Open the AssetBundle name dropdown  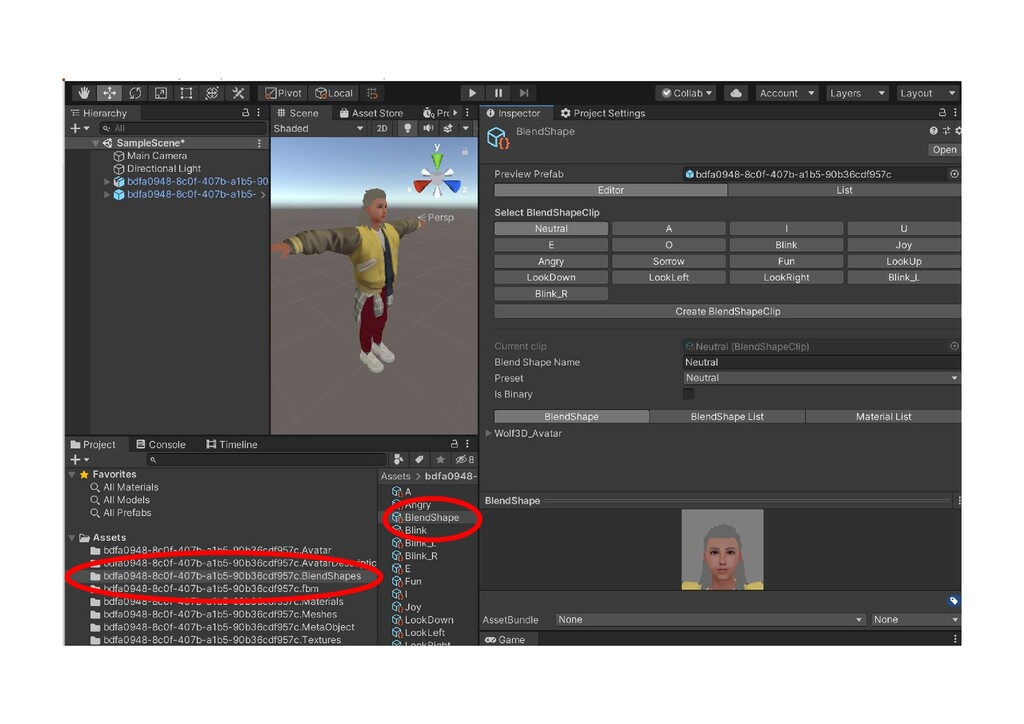point(711,620)
